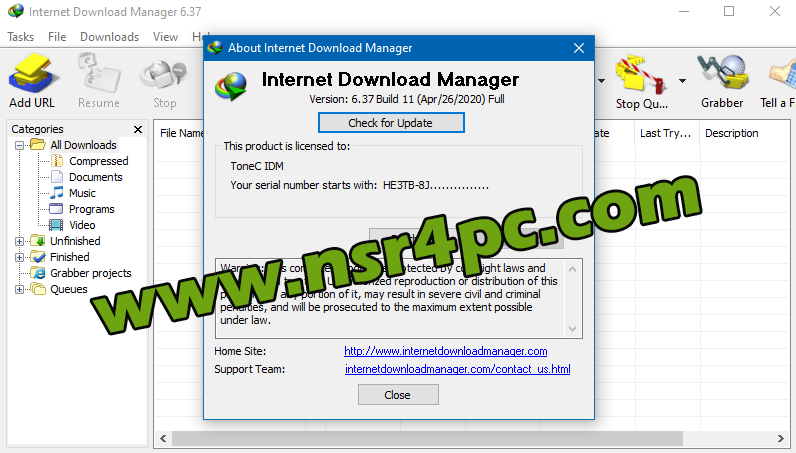
Task: Click warning text scroll down arrow
Action: [x=573, y=329]
